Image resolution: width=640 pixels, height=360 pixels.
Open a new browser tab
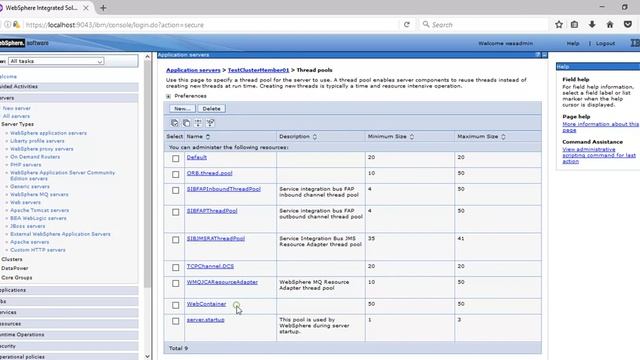click(x=103, y=7)
